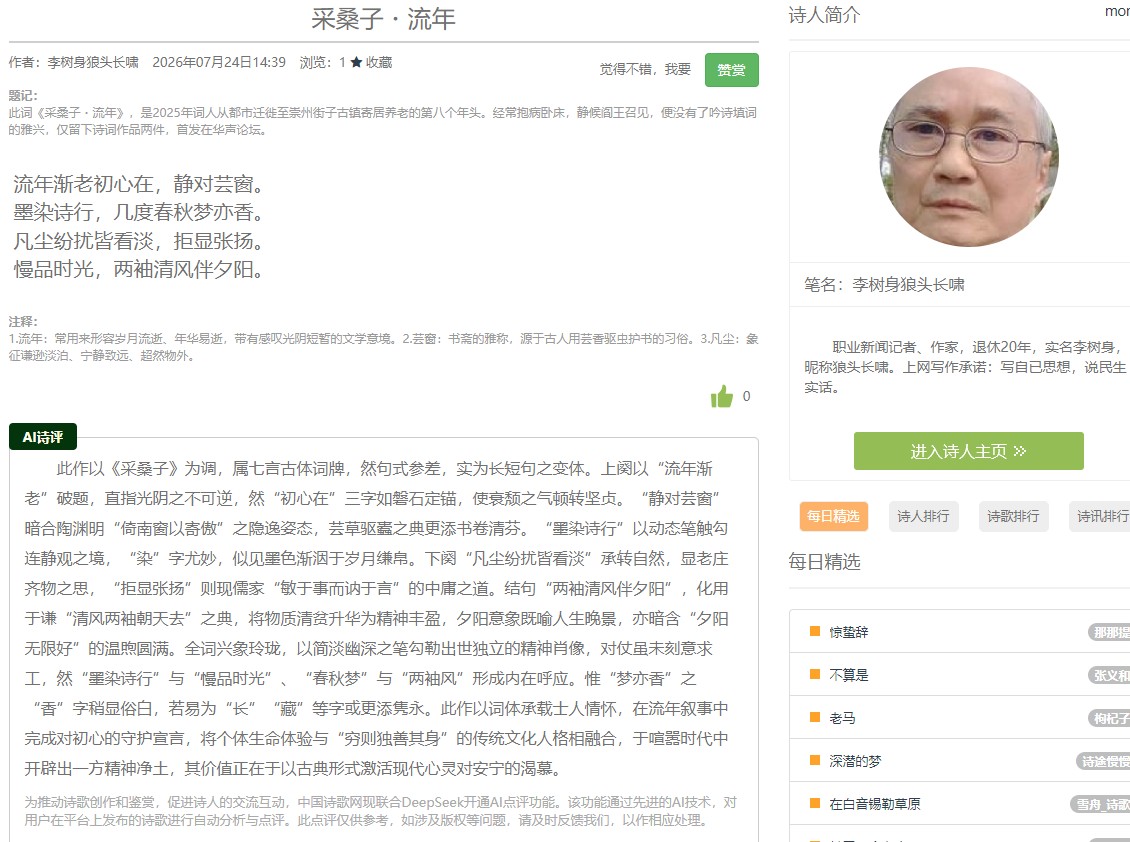Click the author name 李树身狼头长啸 in byline
The width and height of the screenshot is (1130, 842).
[x=93, y=63]
